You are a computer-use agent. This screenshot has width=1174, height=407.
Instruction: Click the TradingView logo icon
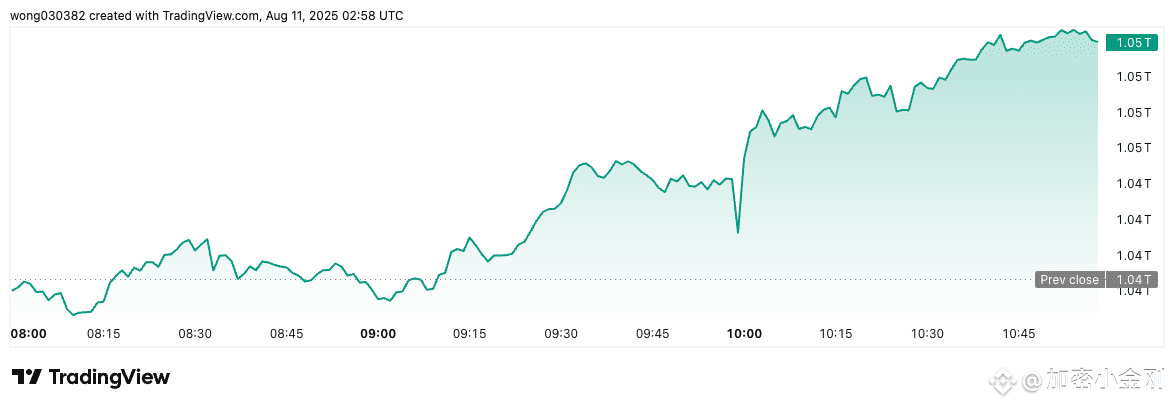tap(26, 377)
